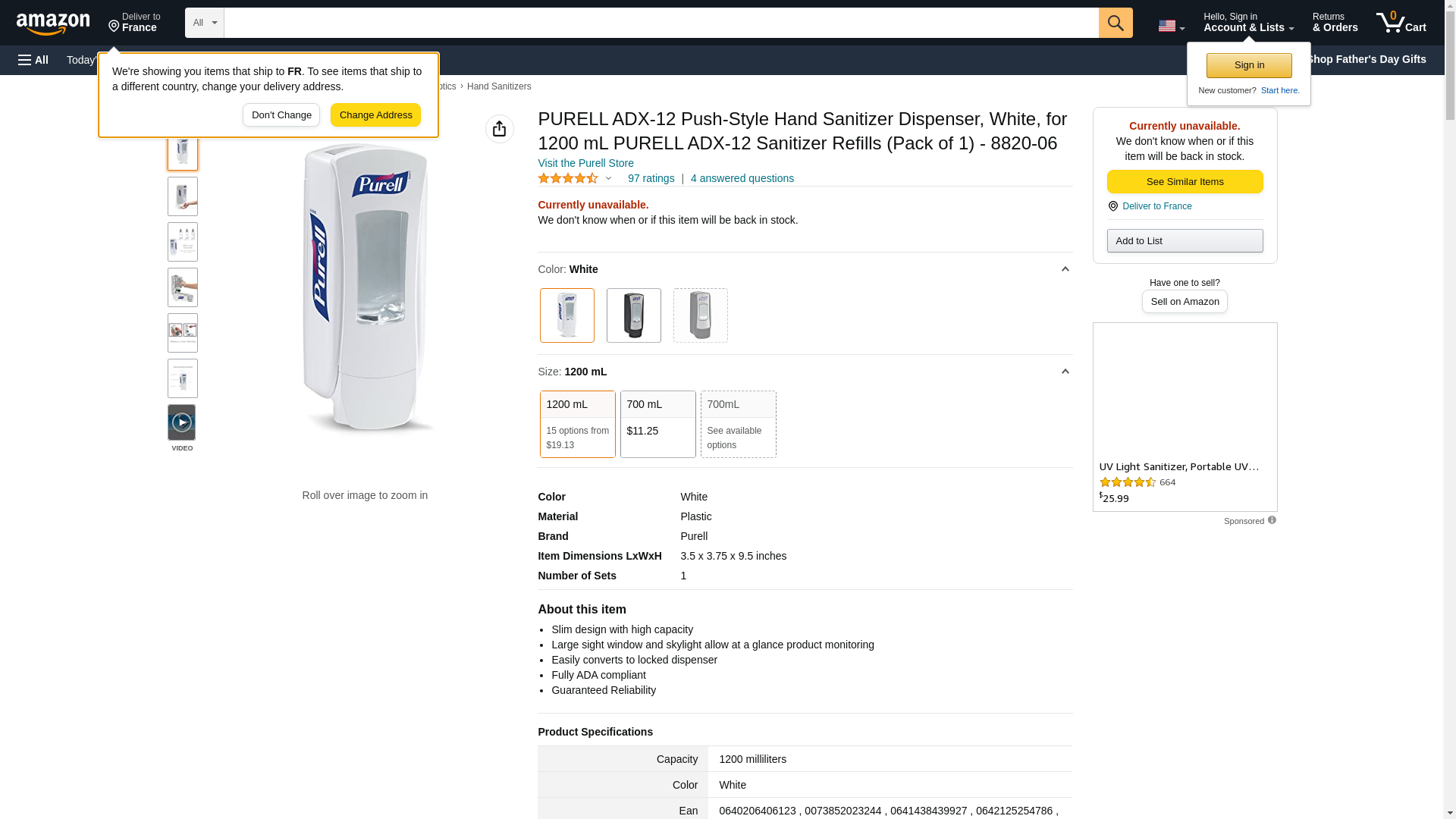Select the 700 mL size option
Screen dimensions: 1456x819
(x=657, y=424)
